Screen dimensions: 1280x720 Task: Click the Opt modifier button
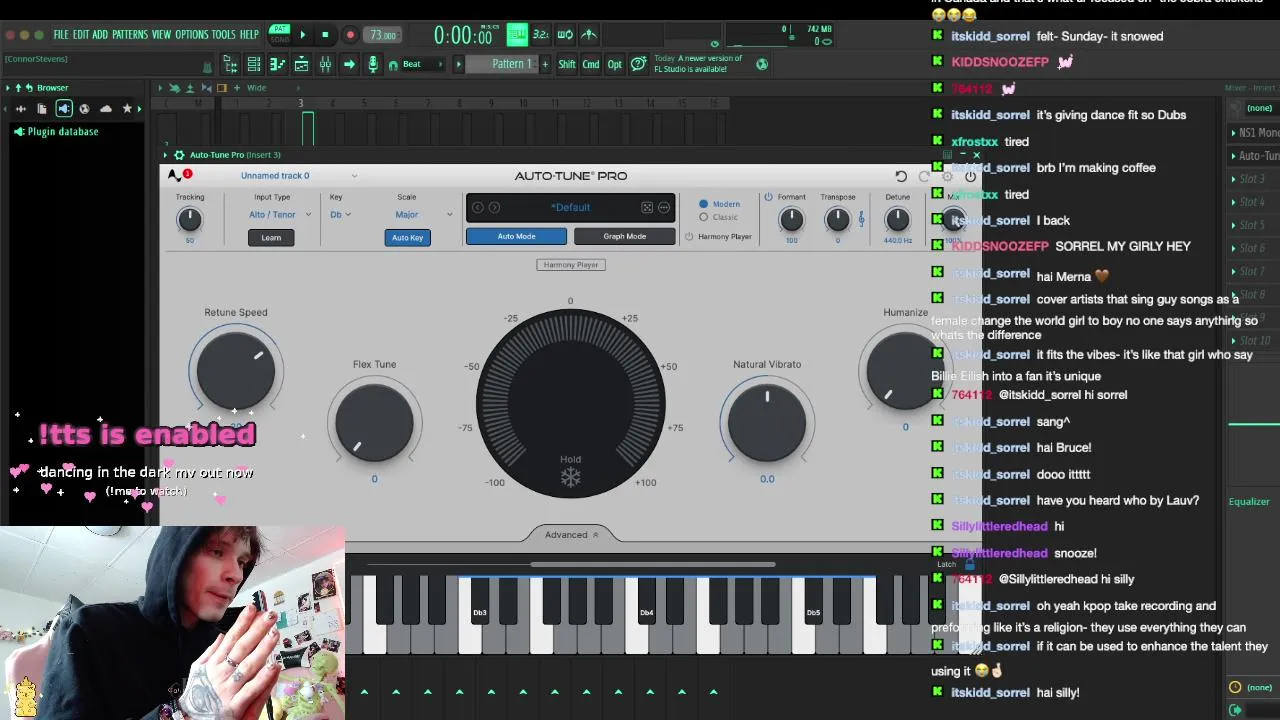[x=615, y=64]
